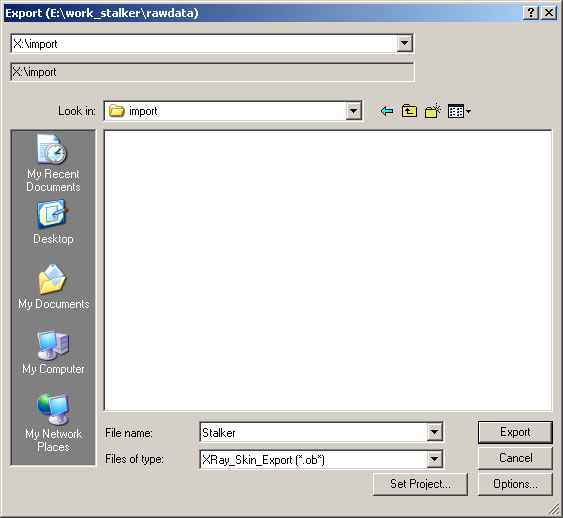Screen dimensions: 563x518
Task: Click the Export button
Action: pyautogui.click(x=515, y=432)
